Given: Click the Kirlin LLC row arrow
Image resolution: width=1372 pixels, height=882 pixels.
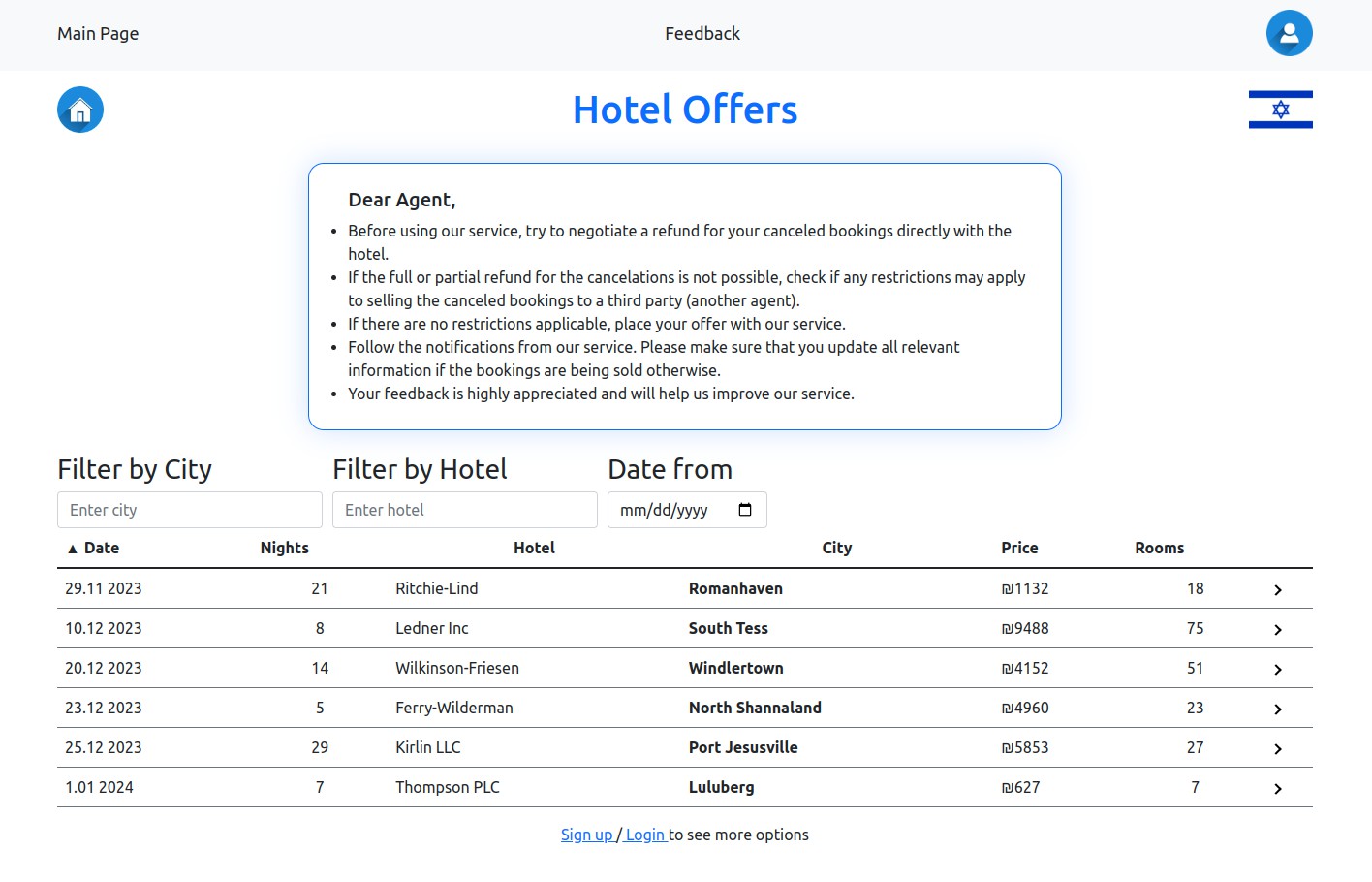Looking at the screenshot, I should pos(1277,748).
